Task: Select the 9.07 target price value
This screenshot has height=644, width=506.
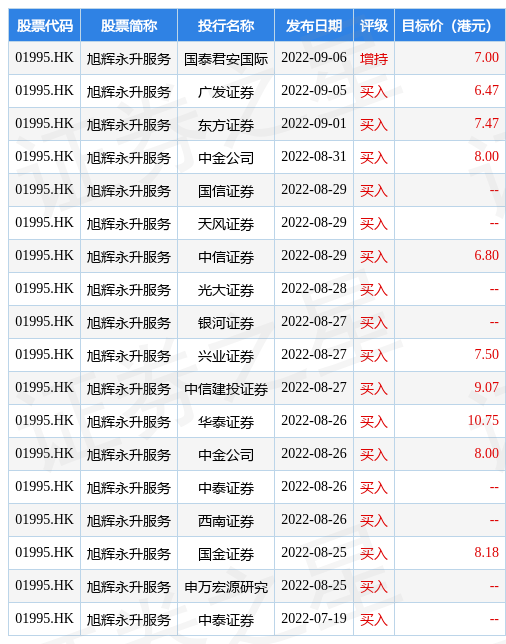Action: point(486,387)
